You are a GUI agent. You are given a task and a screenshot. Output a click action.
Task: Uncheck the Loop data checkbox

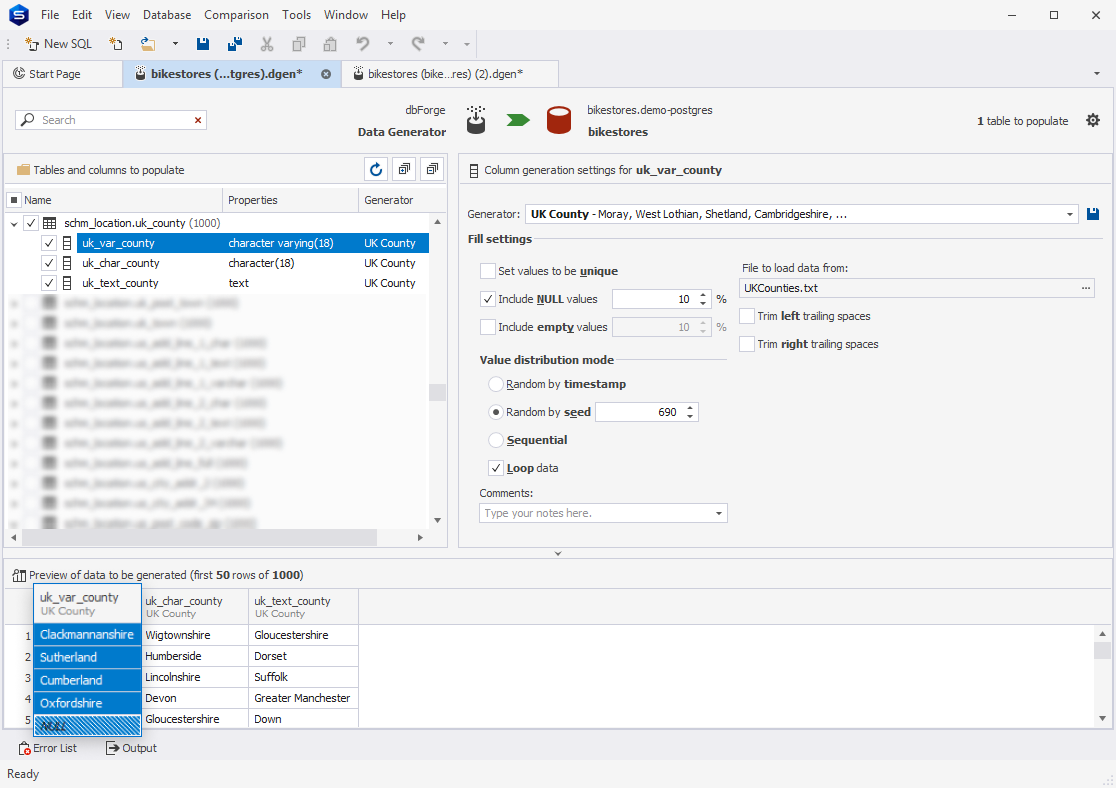point(496,468)
